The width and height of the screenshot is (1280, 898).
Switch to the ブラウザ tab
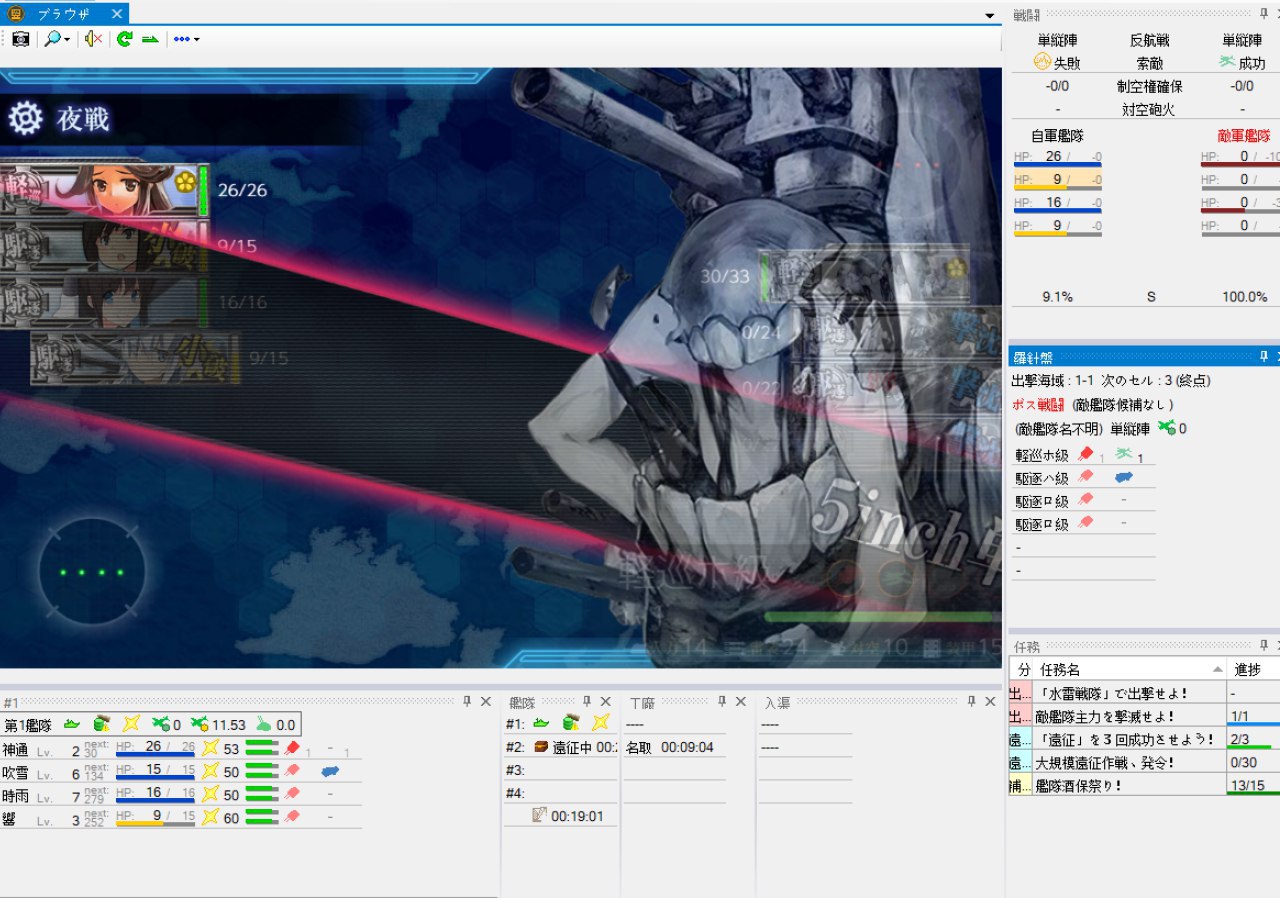point(66,13)
